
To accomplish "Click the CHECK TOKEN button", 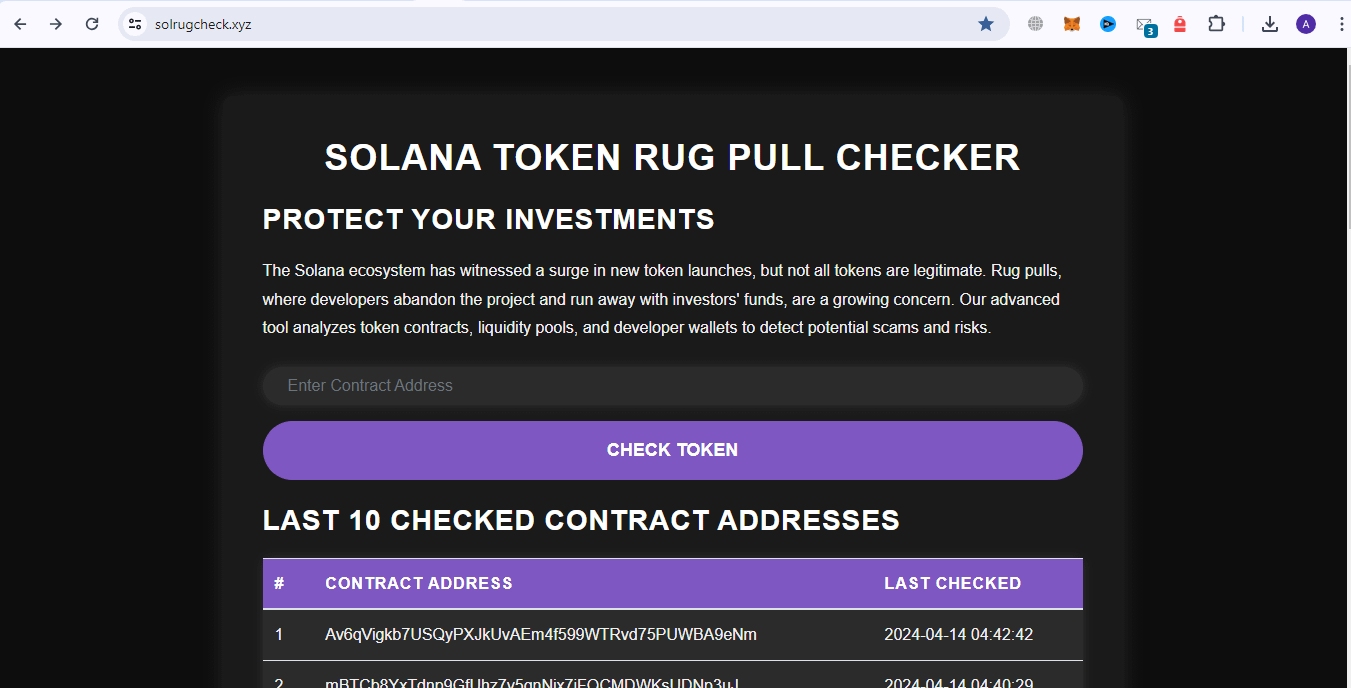I will pyautogui.click(x=672, y=450).
